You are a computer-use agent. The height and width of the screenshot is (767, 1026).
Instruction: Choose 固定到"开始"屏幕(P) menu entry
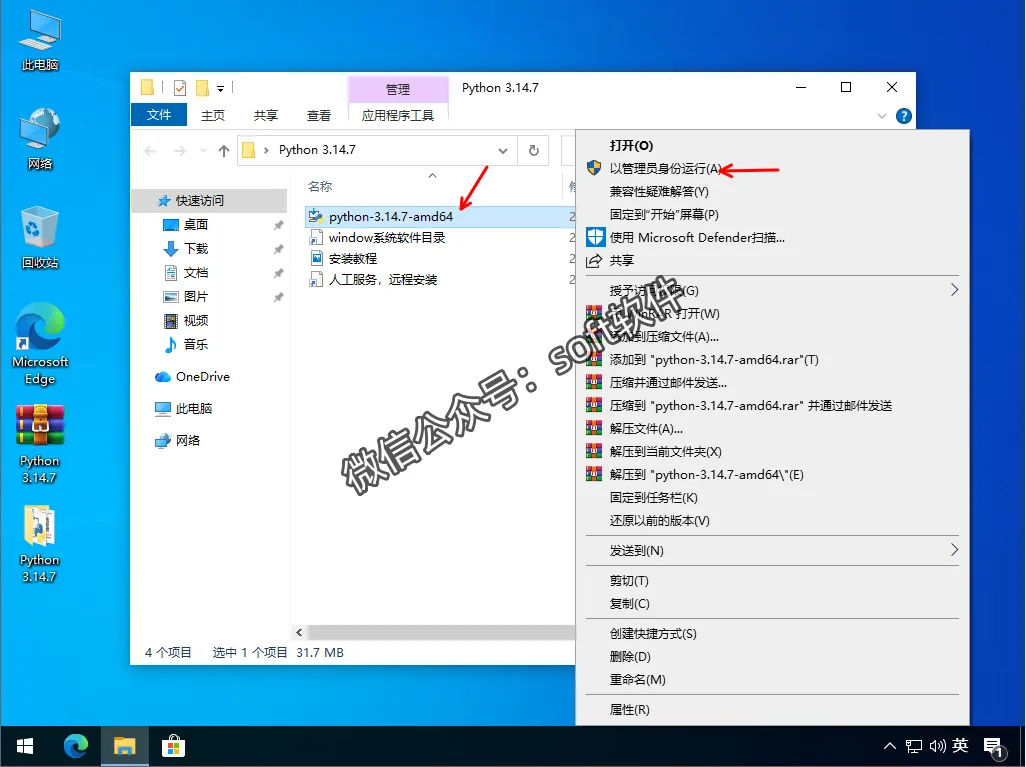tap(772, 215)
